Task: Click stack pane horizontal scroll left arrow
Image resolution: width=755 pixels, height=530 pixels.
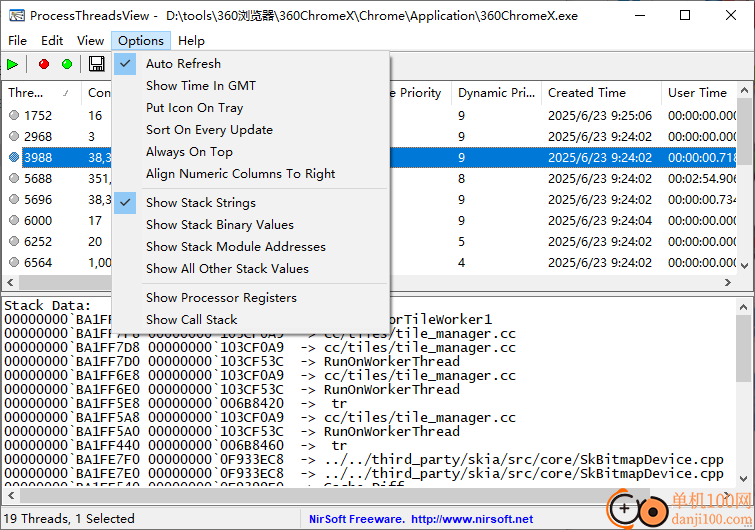Action: pos(11,495)
